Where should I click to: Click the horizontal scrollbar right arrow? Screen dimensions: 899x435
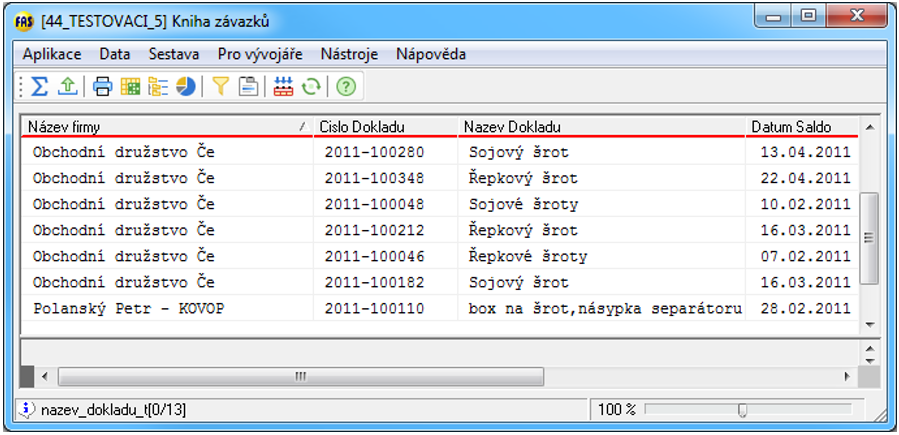pyautogui.click(x=847, y=377)
